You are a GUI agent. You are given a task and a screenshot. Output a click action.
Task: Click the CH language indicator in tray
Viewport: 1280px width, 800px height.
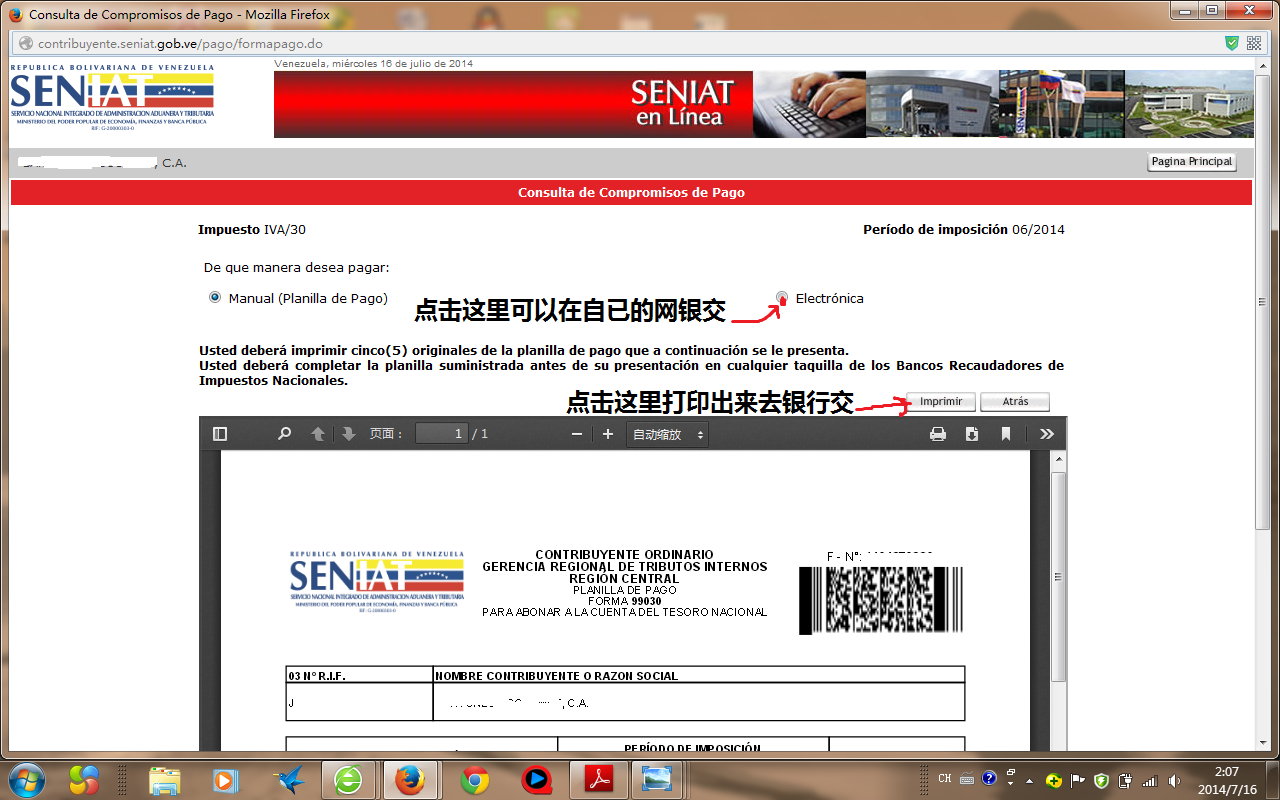(945, 779)
